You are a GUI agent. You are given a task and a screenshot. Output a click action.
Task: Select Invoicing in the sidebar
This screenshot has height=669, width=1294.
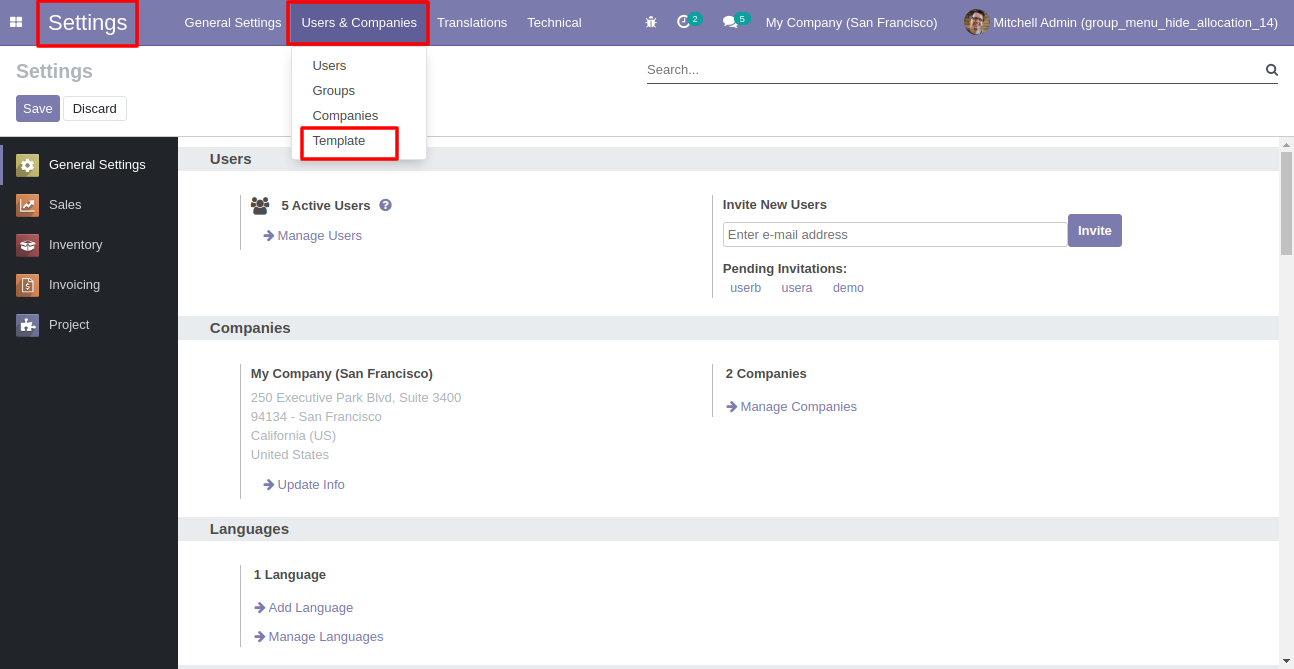(x=89, y=285)
